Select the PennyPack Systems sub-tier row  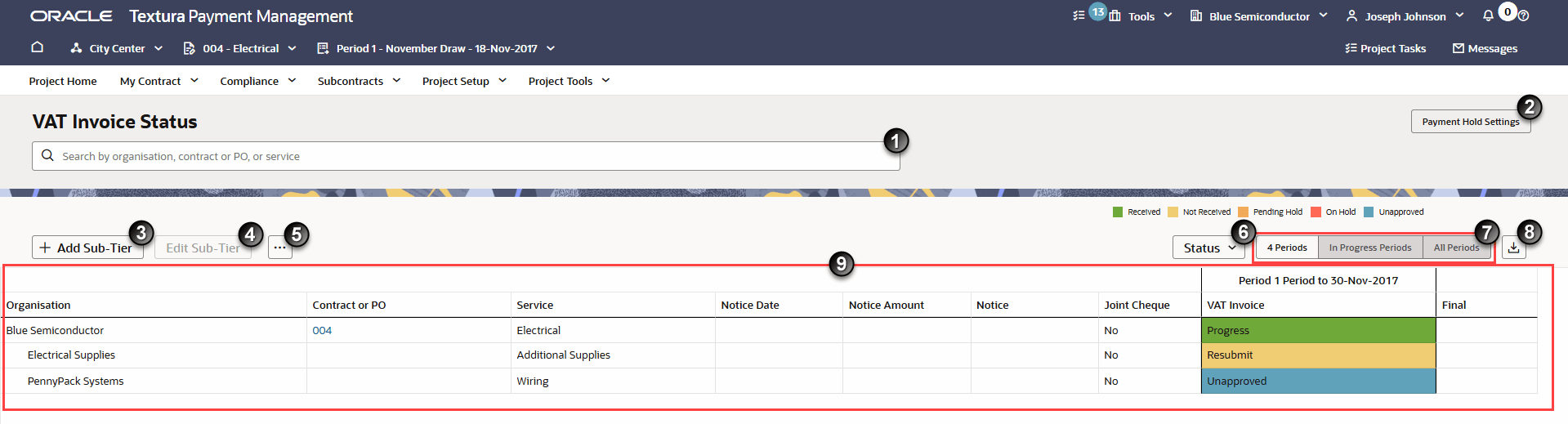pyautogui.click(x=770, y=381)
